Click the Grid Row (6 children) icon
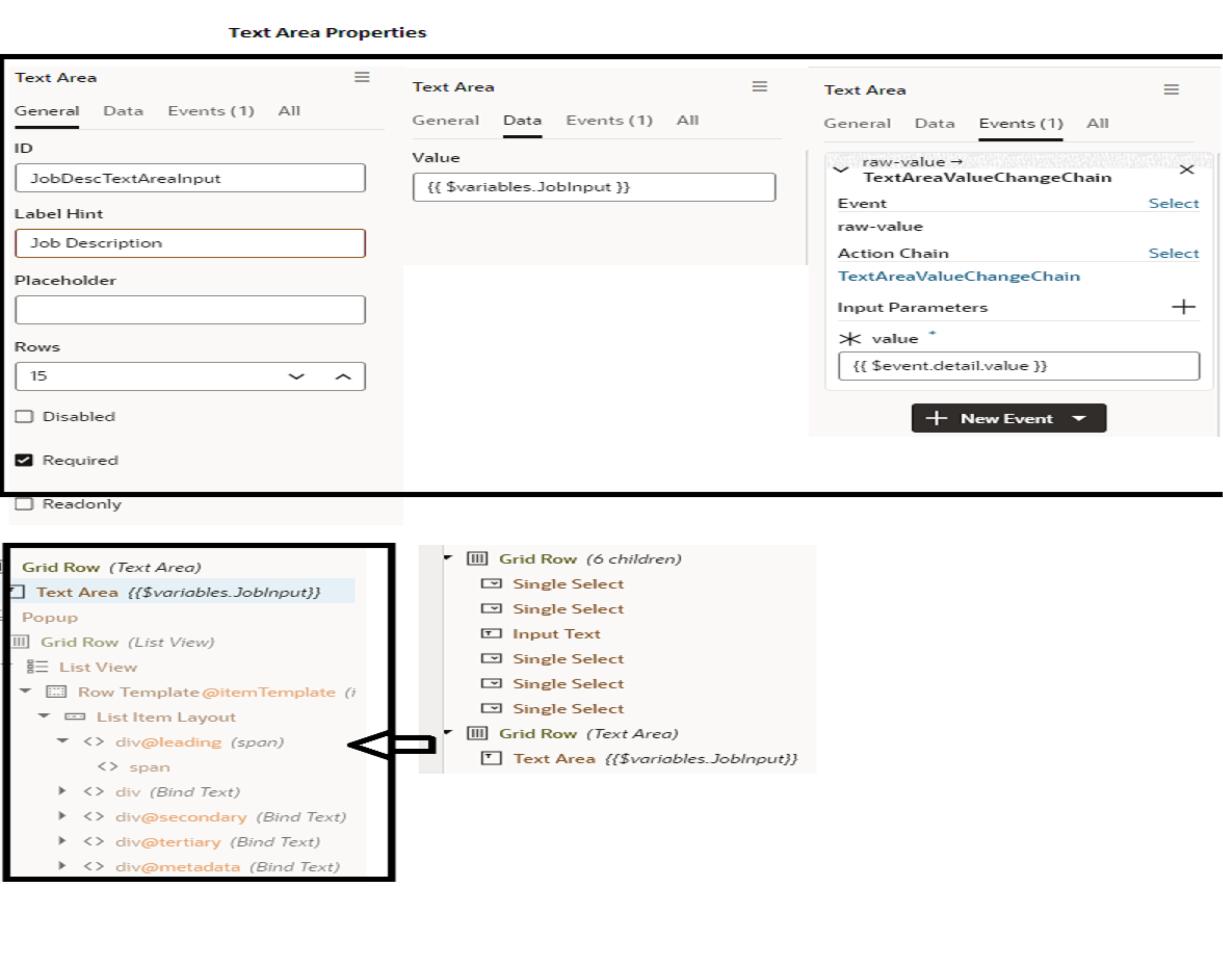This screenshot has width=1223, height=980. tap(478, 559)
